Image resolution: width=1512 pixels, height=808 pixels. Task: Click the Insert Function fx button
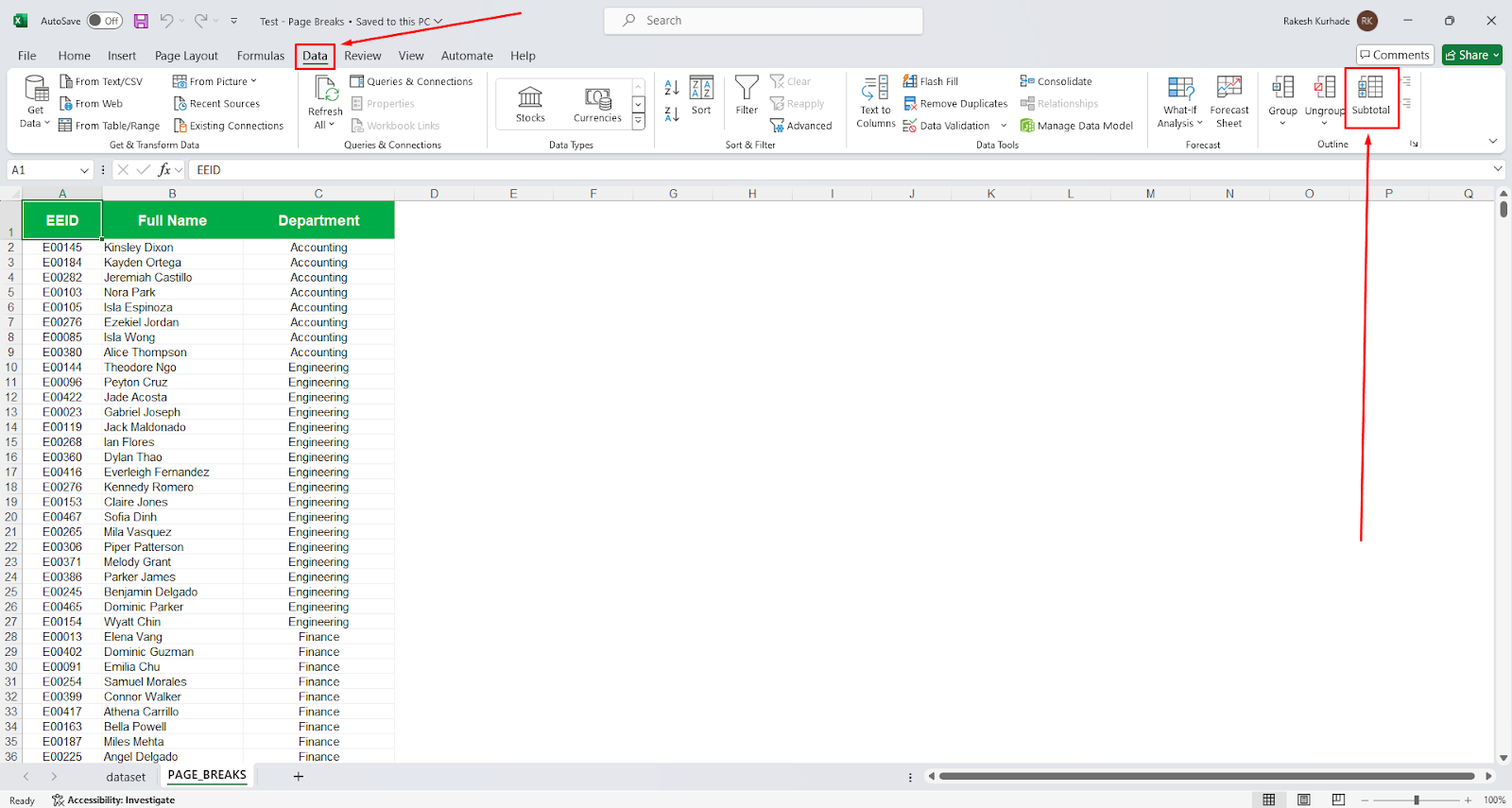coord(164,170)
